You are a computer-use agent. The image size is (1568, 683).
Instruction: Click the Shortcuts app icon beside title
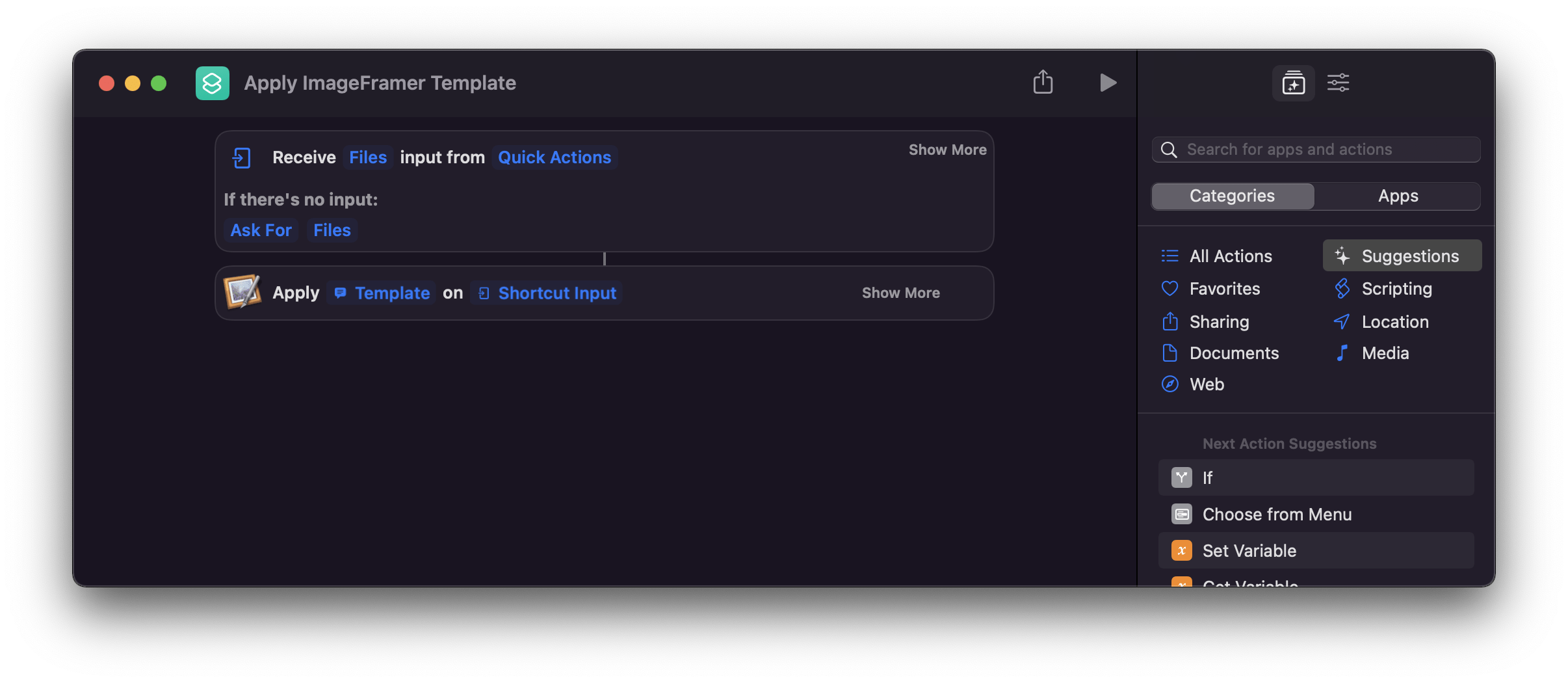[x=212, y=83]
